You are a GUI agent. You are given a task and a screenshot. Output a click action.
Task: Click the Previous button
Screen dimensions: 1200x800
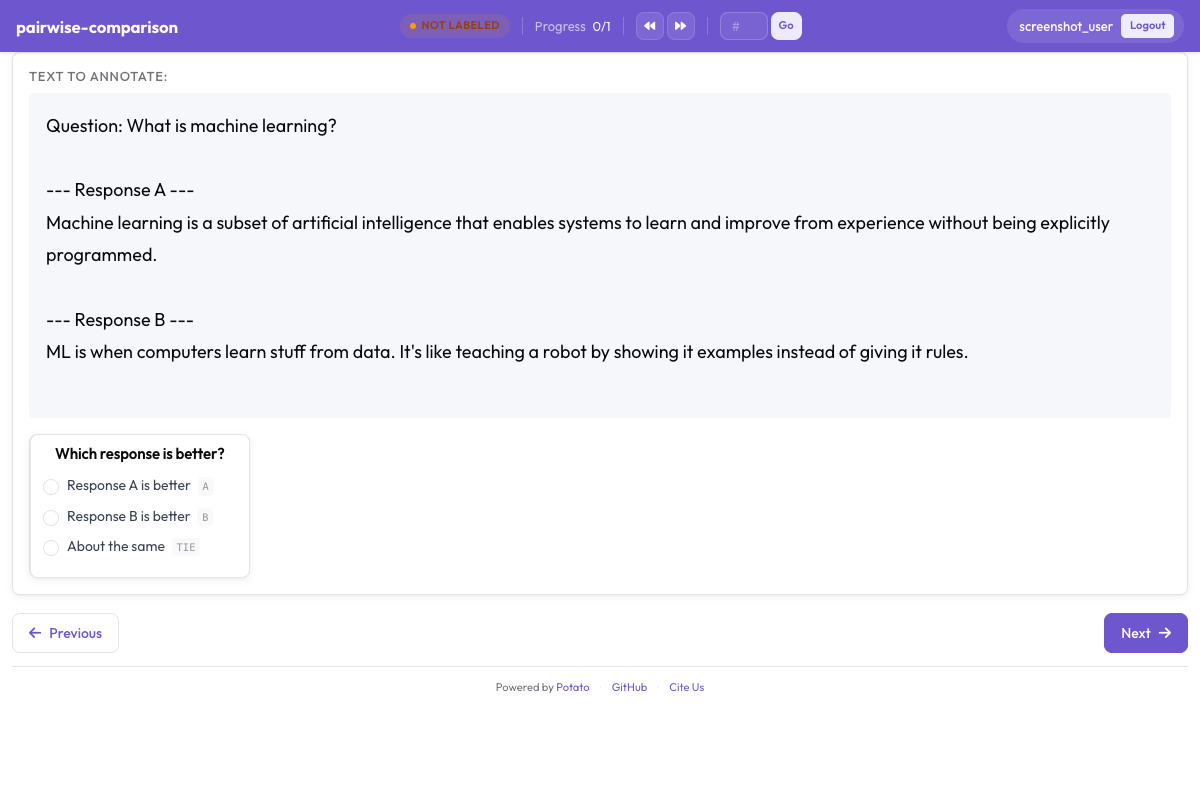(65, 632)
